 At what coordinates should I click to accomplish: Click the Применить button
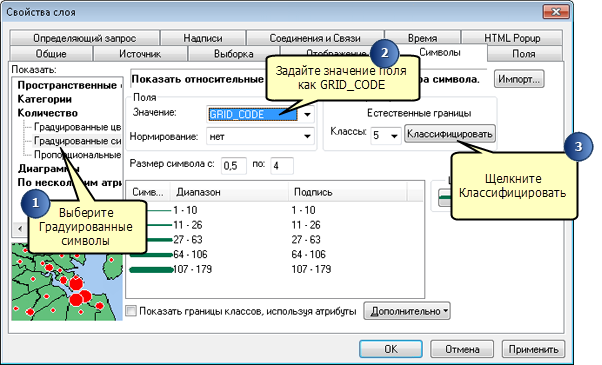[x=533, y=349]
